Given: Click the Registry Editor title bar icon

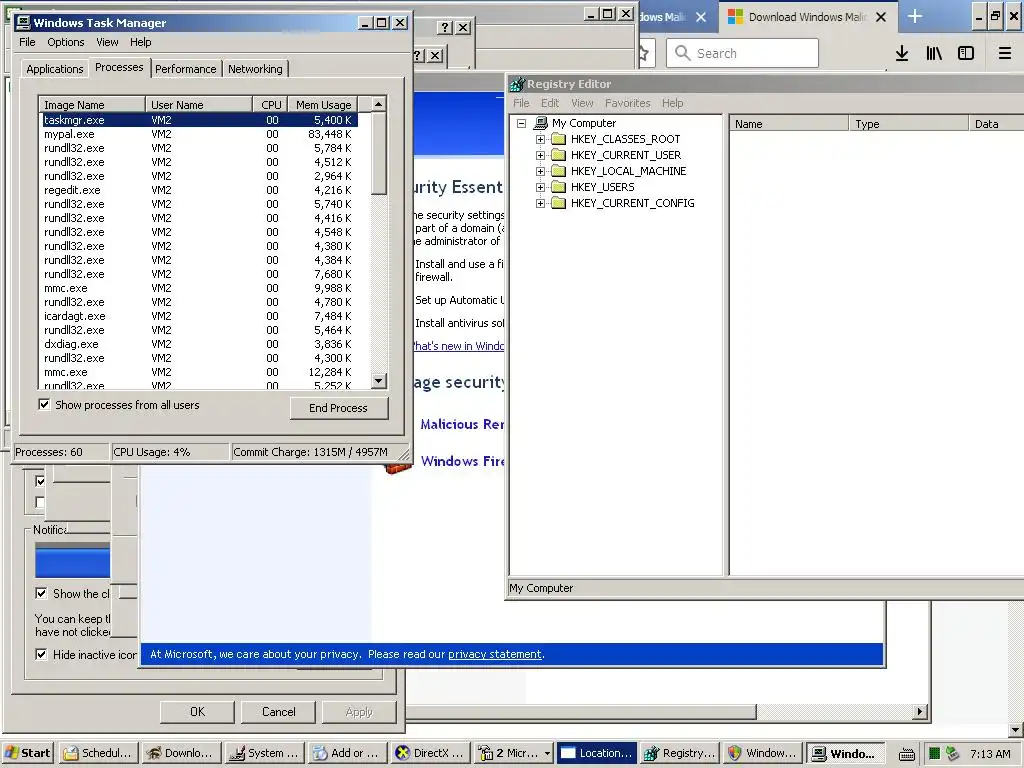Looking at the screenshot, I should pyautogui.click(x=517, y=84).
